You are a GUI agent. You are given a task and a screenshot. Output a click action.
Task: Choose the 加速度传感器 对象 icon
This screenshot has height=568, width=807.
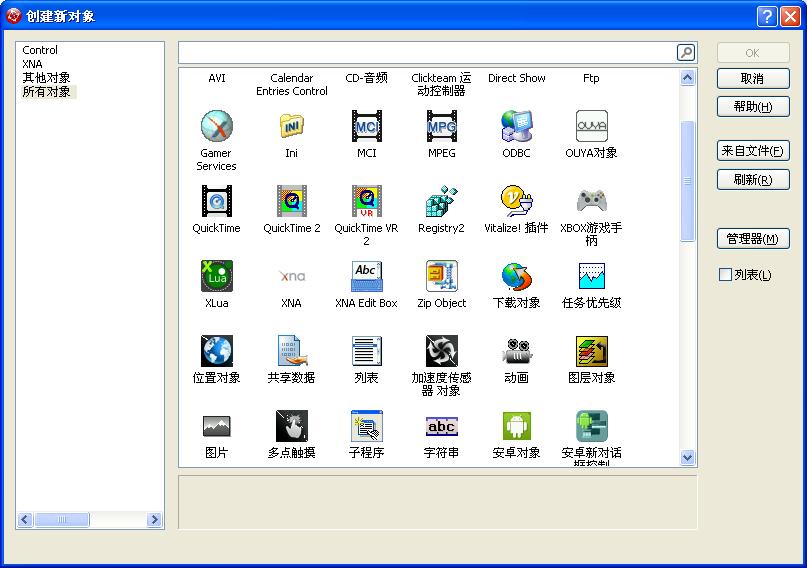coord(442,351)
